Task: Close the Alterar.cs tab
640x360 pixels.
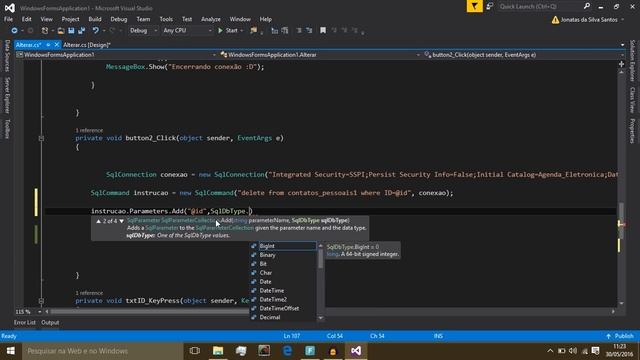Action: pyautogui.click(x=57, y=45)
